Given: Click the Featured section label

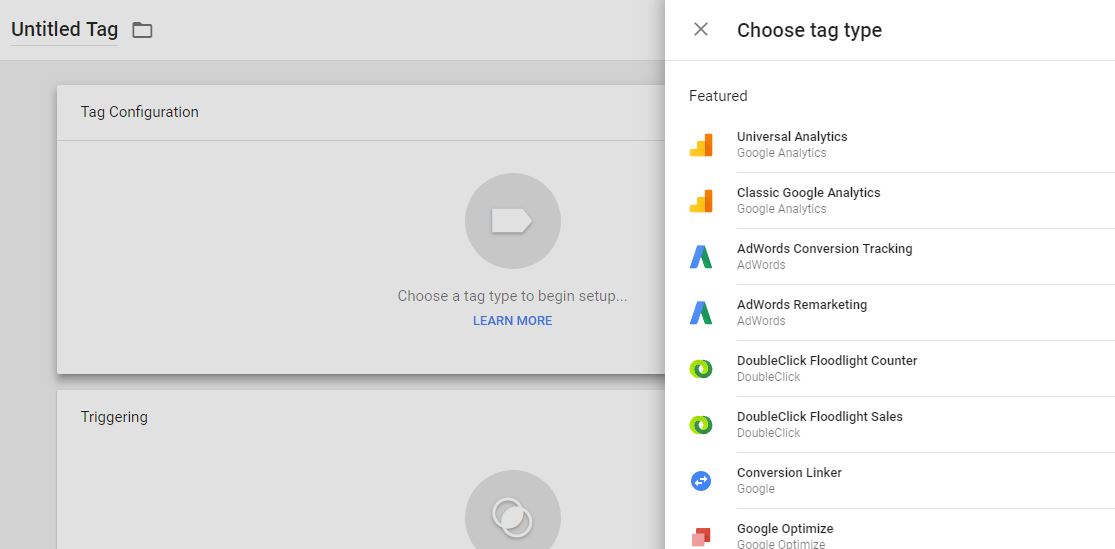Looking at the screenshot, I should pos(718,96).
